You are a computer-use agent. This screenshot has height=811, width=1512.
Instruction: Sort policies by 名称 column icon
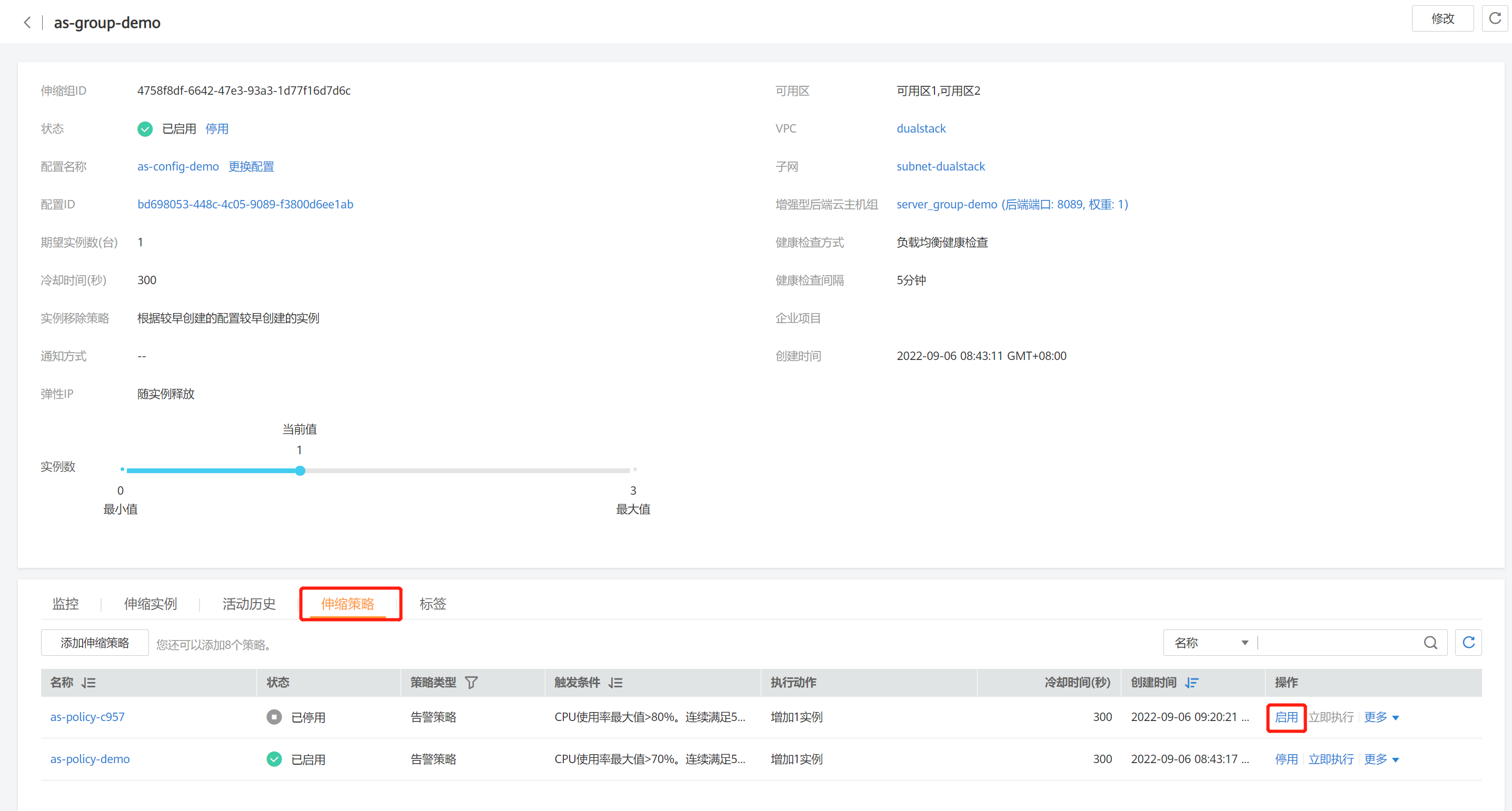[88, 683]
